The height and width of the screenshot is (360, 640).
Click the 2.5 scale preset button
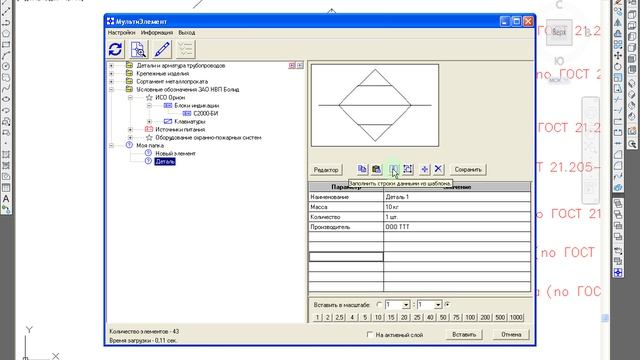click(339, 317)
